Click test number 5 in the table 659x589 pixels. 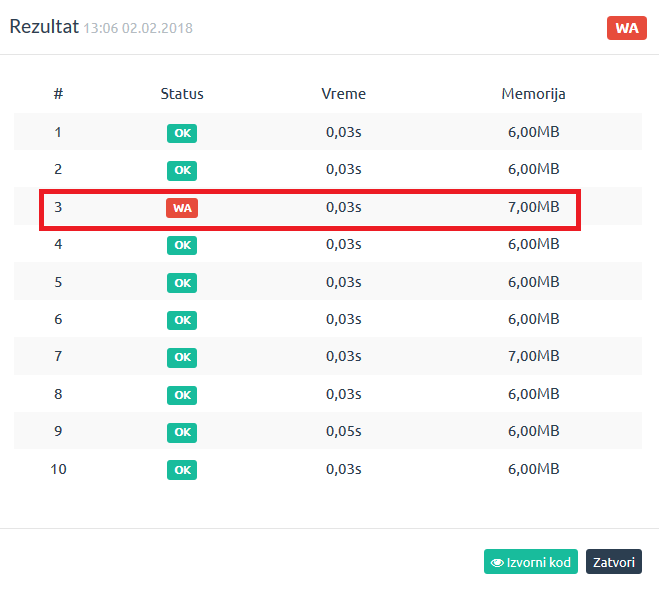(x=58, y=282)
